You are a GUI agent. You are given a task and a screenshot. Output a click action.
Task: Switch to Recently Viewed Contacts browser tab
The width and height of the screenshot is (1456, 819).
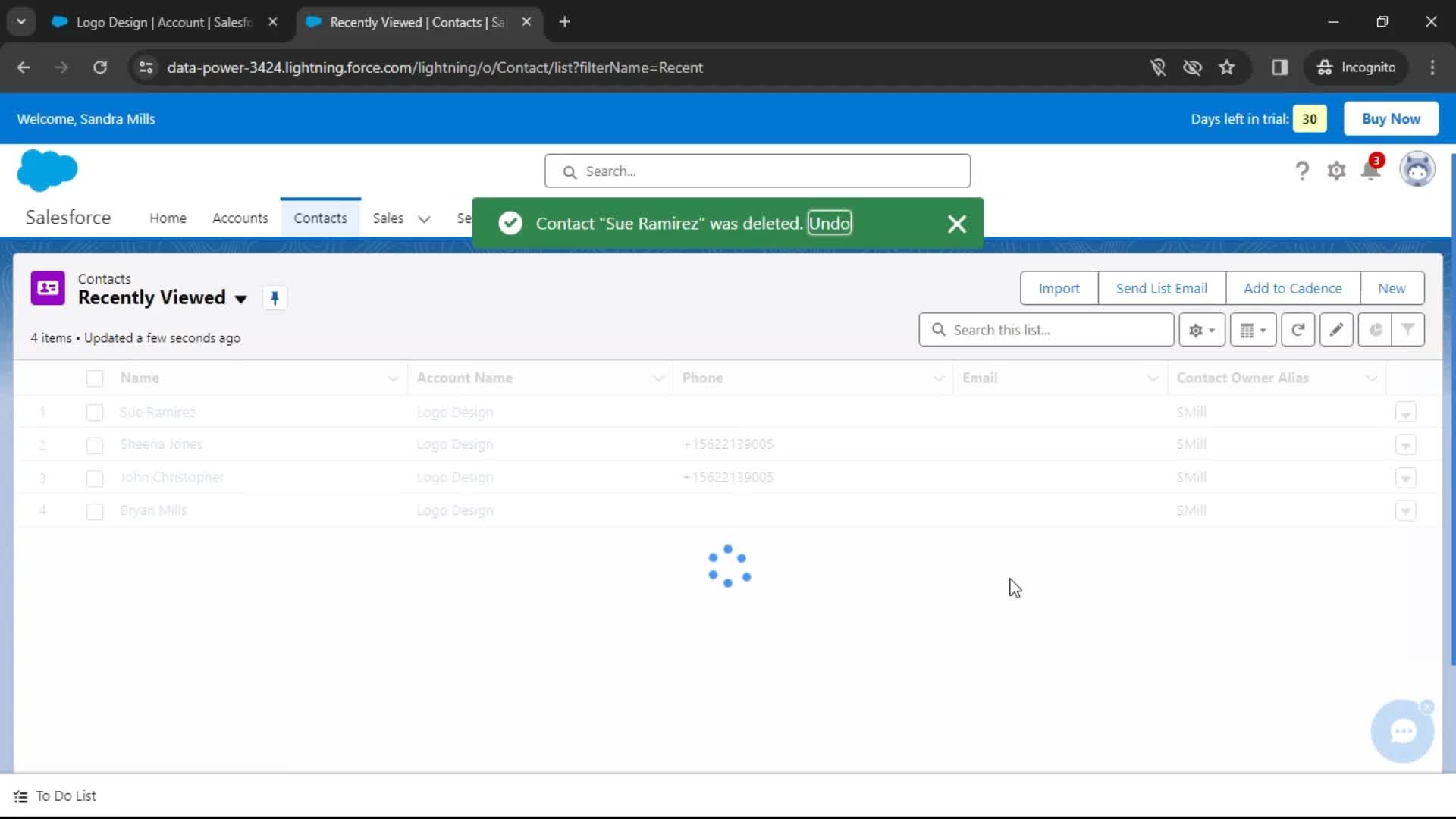(417, 22)
